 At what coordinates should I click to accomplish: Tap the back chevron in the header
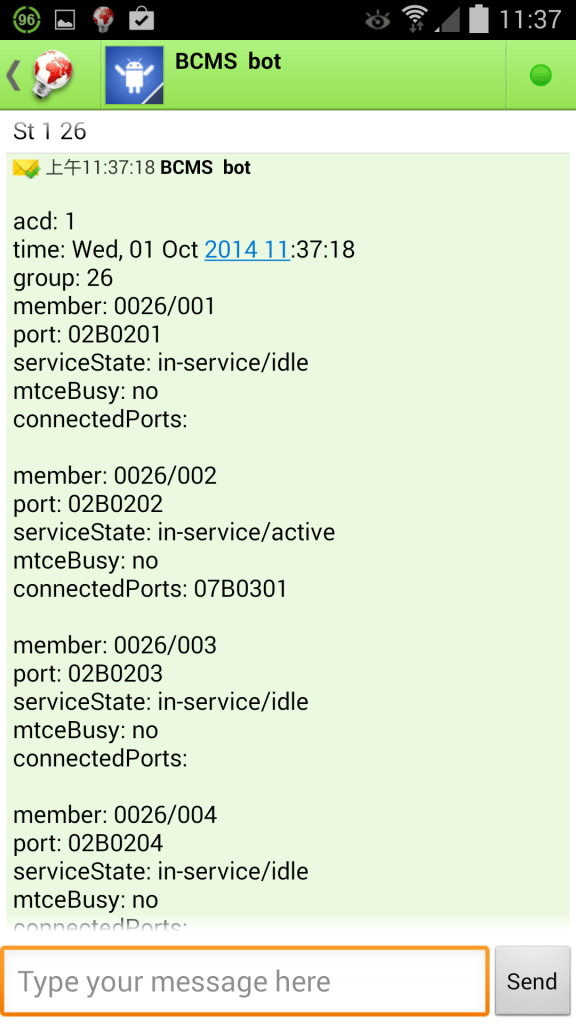click(13, 74)
